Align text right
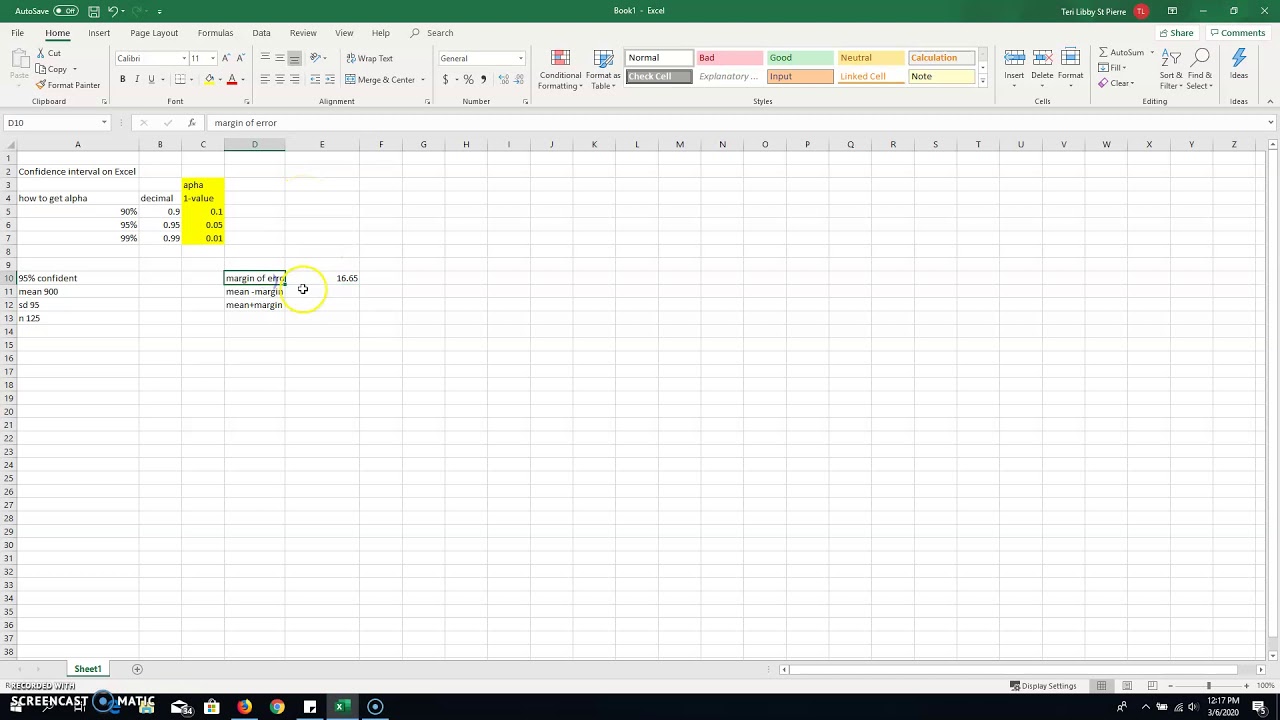 294,79
